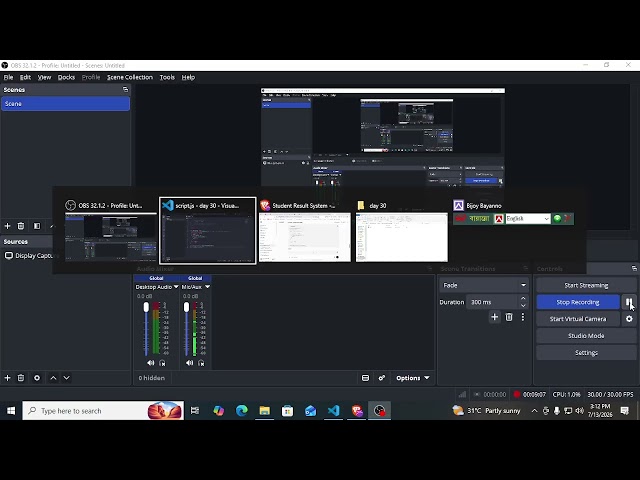This screenshot has width=640, height=480.
Task: Move the source down with the arrow icon
Action: pyautogui.click(x=67, y=378)
